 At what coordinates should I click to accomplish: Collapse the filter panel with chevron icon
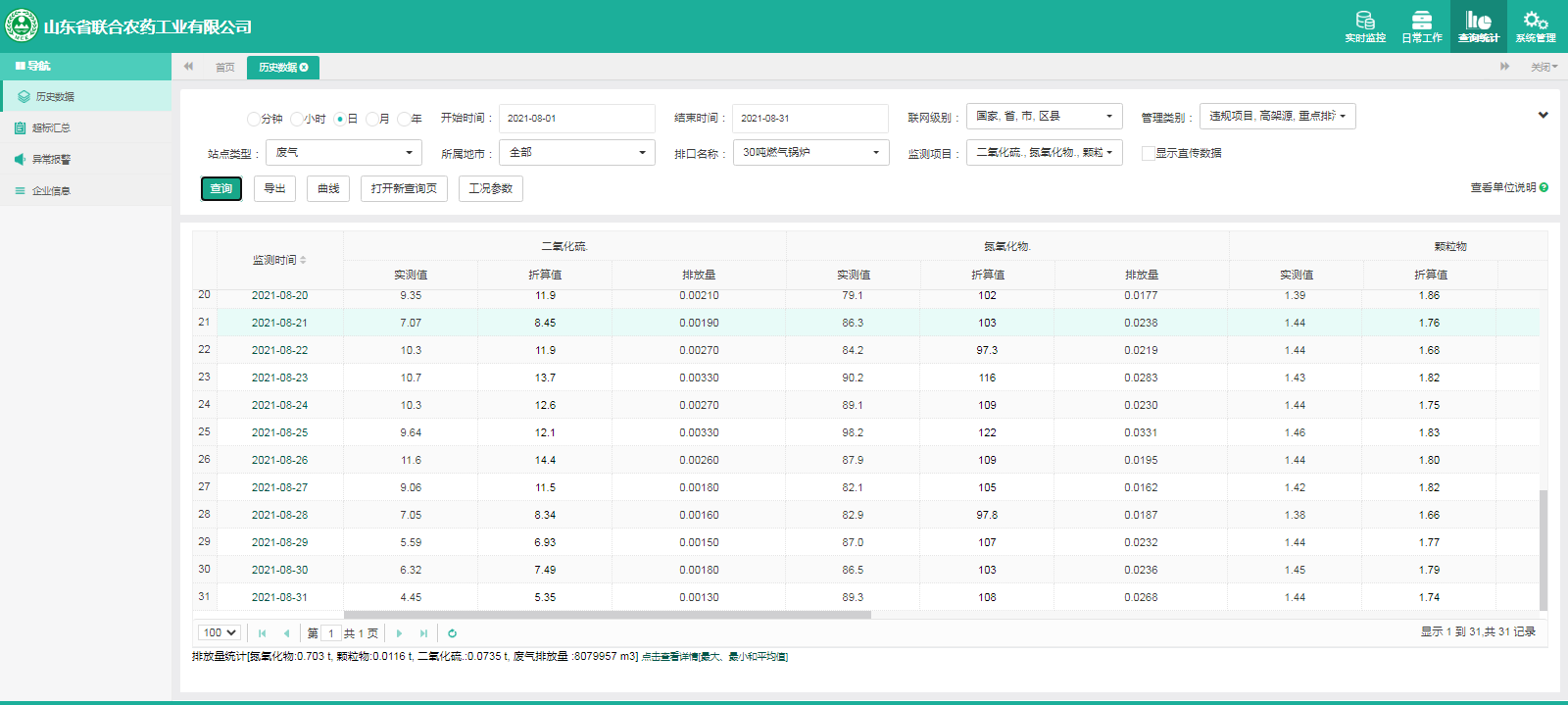[1543, 116]
